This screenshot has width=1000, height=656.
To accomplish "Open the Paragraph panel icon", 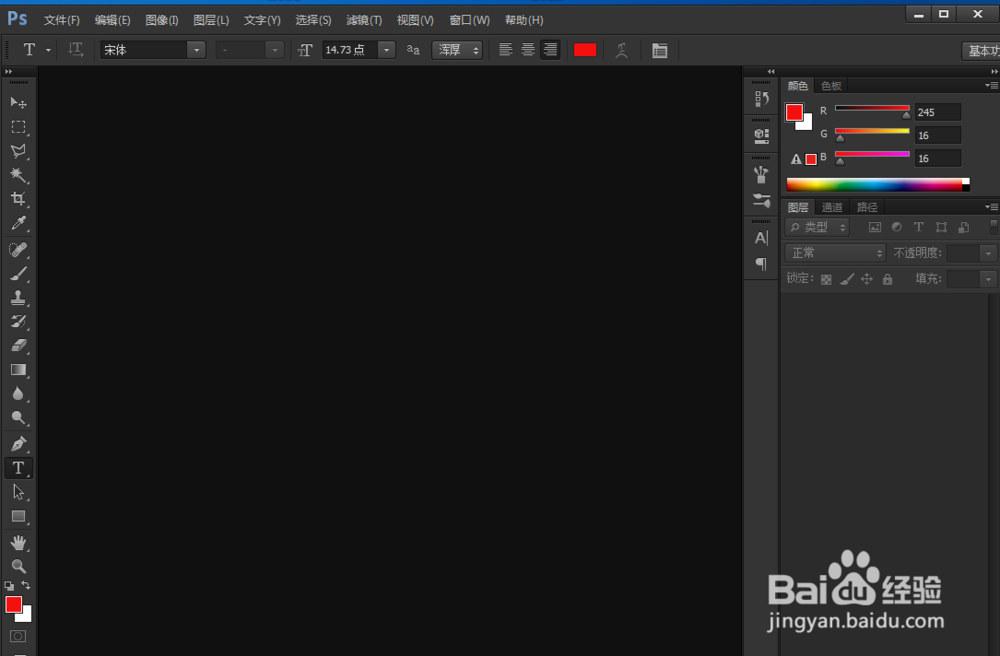I will [x=761, y=263].
